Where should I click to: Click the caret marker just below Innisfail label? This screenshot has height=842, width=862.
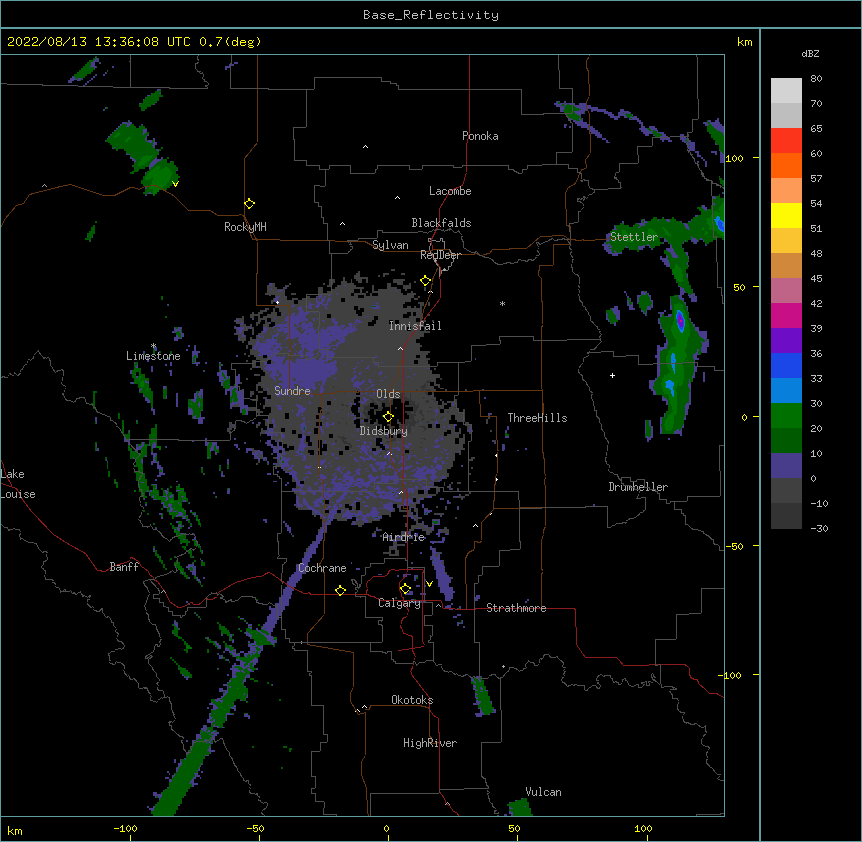(x=400, y=348)
